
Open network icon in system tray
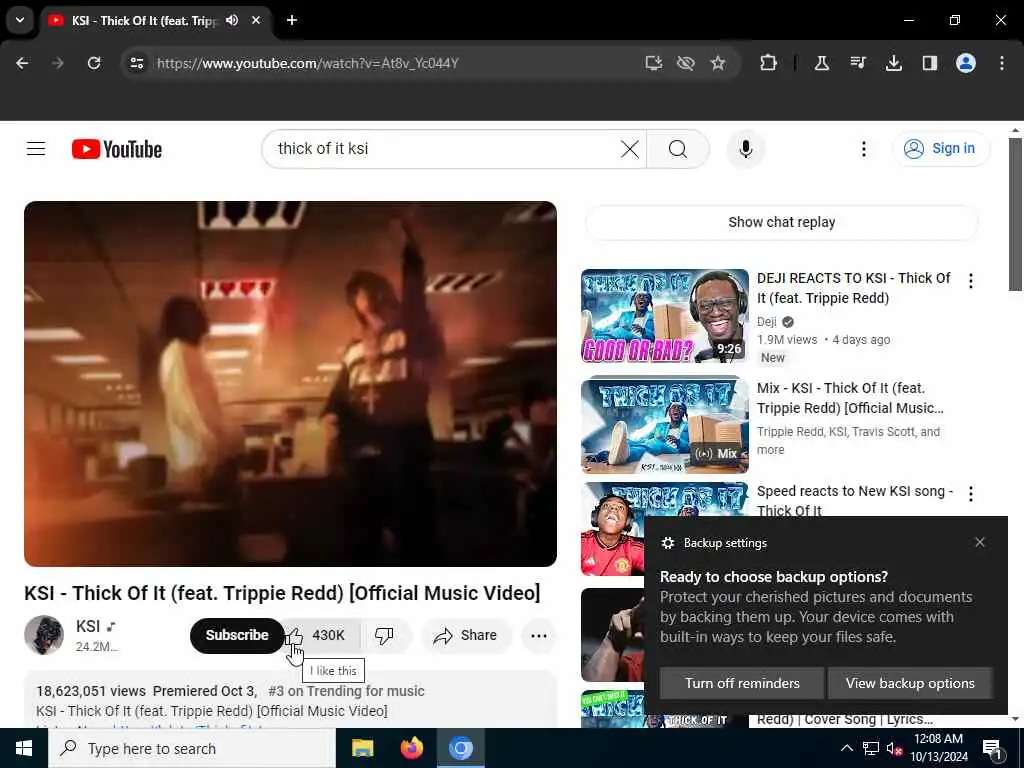pos(871,748)
